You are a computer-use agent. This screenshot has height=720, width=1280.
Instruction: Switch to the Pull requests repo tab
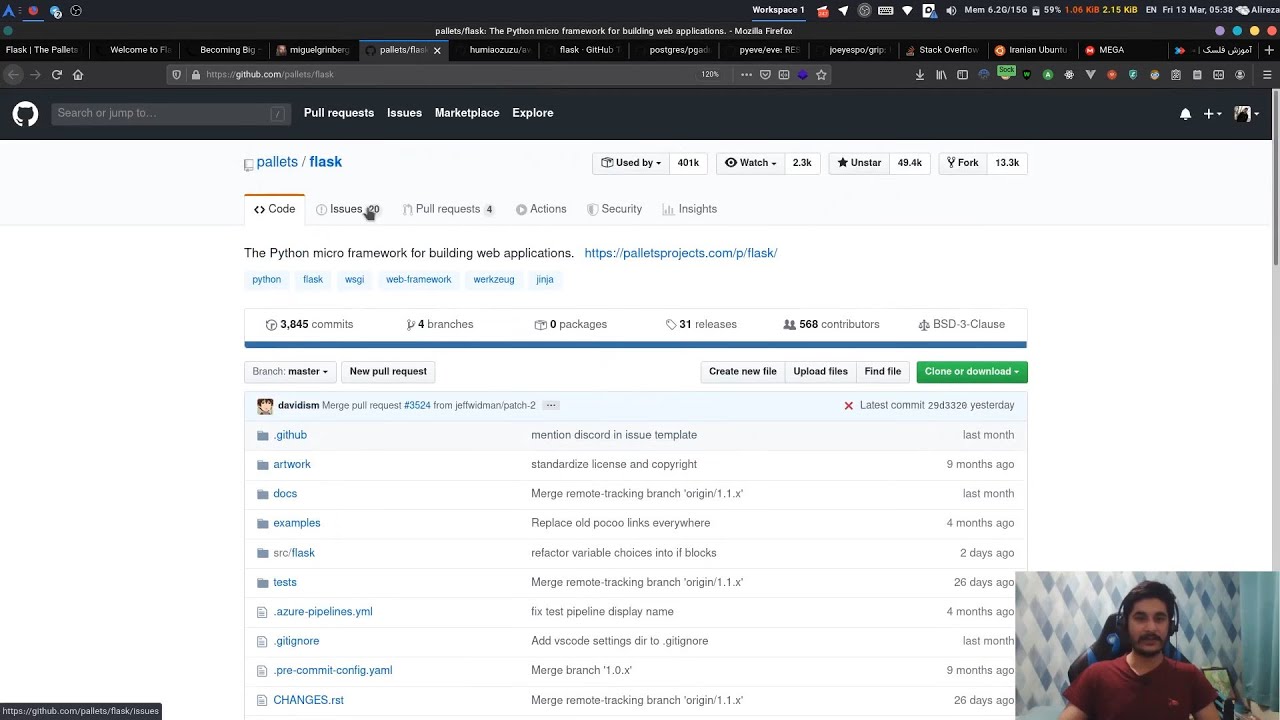tap(448, 209)
